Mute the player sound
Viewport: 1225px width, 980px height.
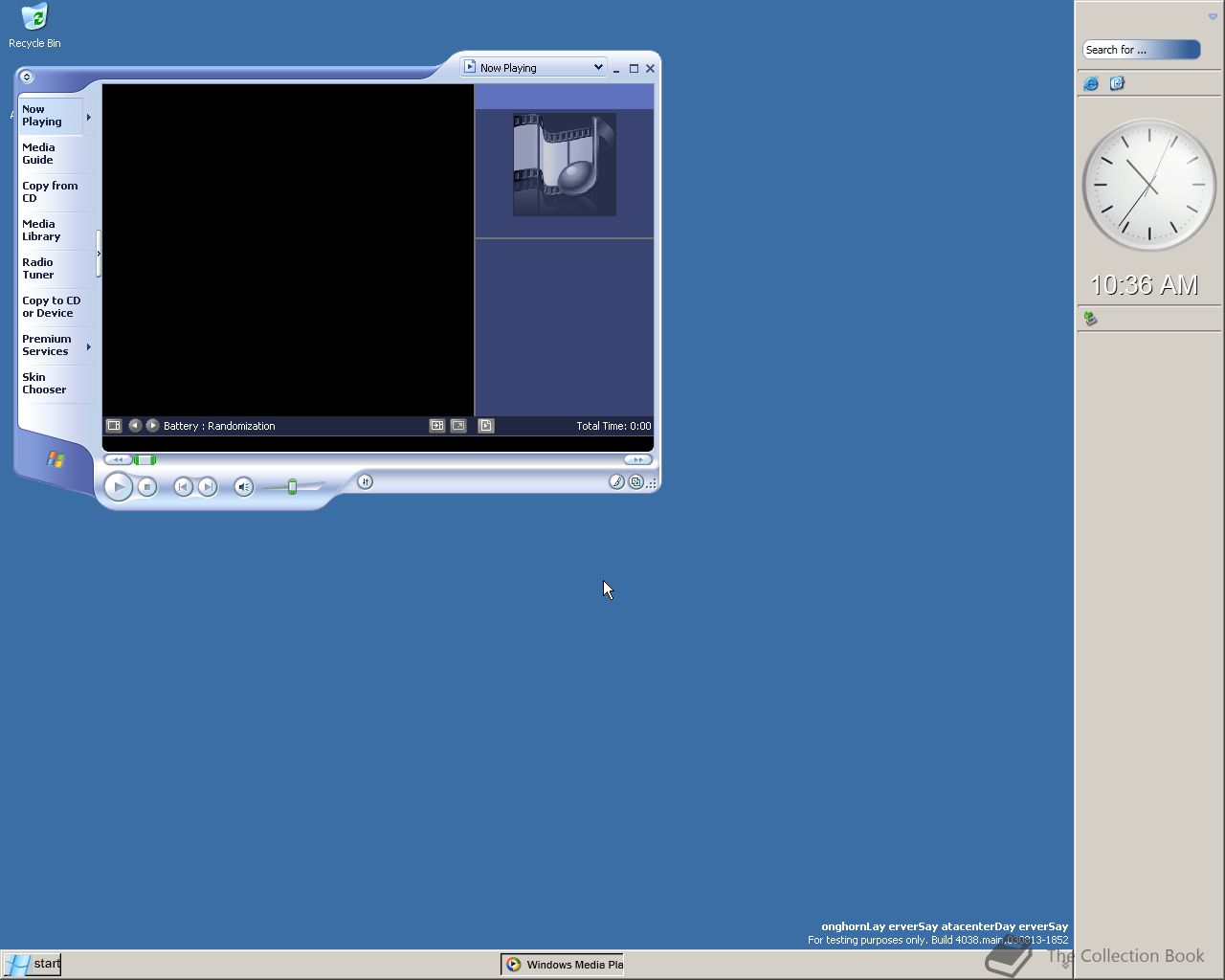click(x=243, y=487)
